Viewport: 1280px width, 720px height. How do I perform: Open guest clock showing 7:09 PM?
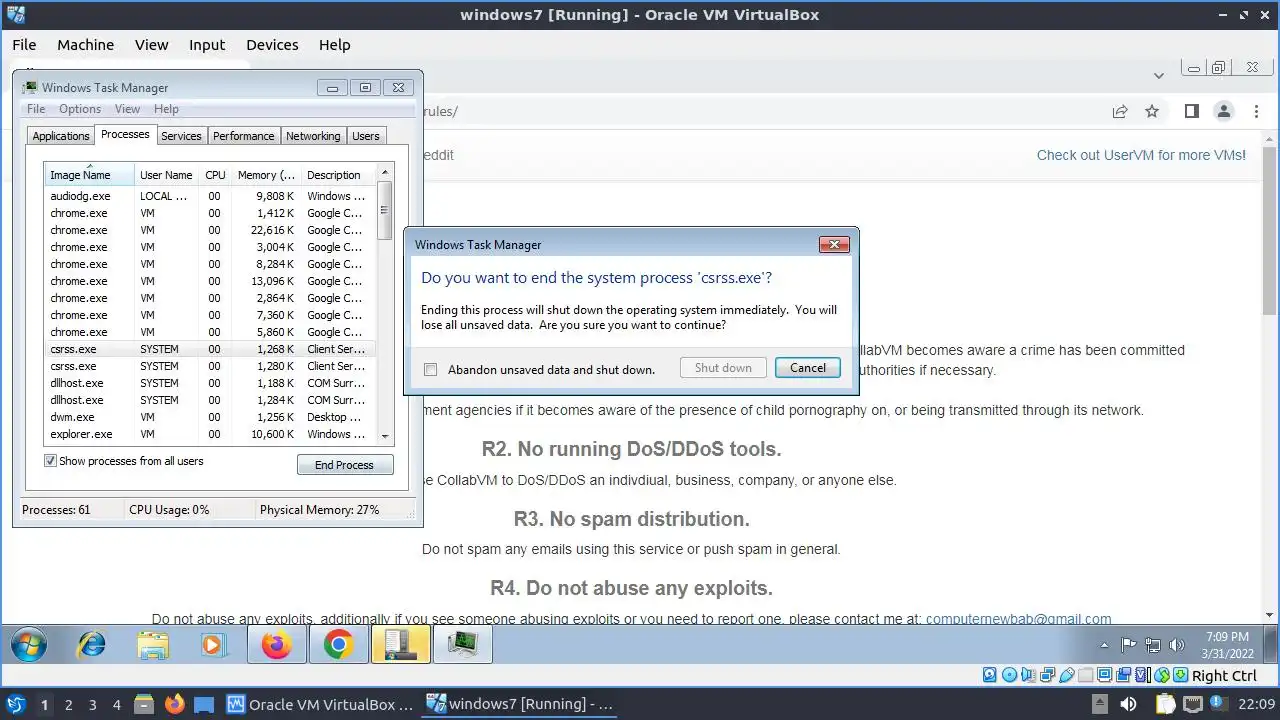1227,645
